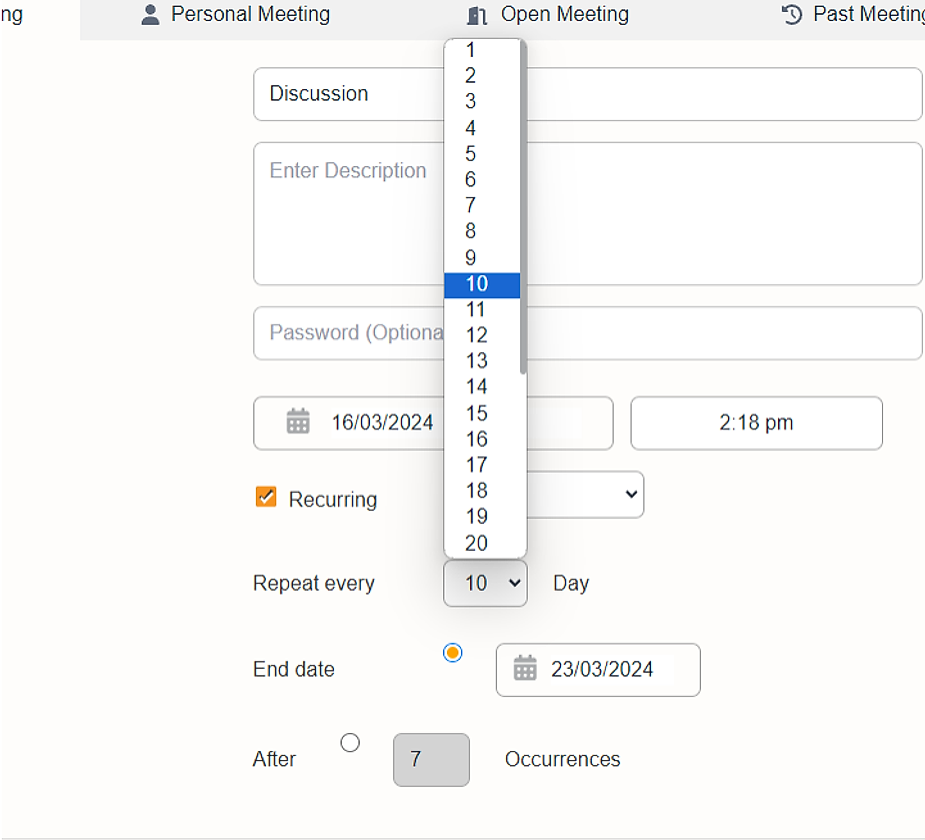Click the Day unit label
Viewport: 925px width, 840px height.
coord(571,583)
